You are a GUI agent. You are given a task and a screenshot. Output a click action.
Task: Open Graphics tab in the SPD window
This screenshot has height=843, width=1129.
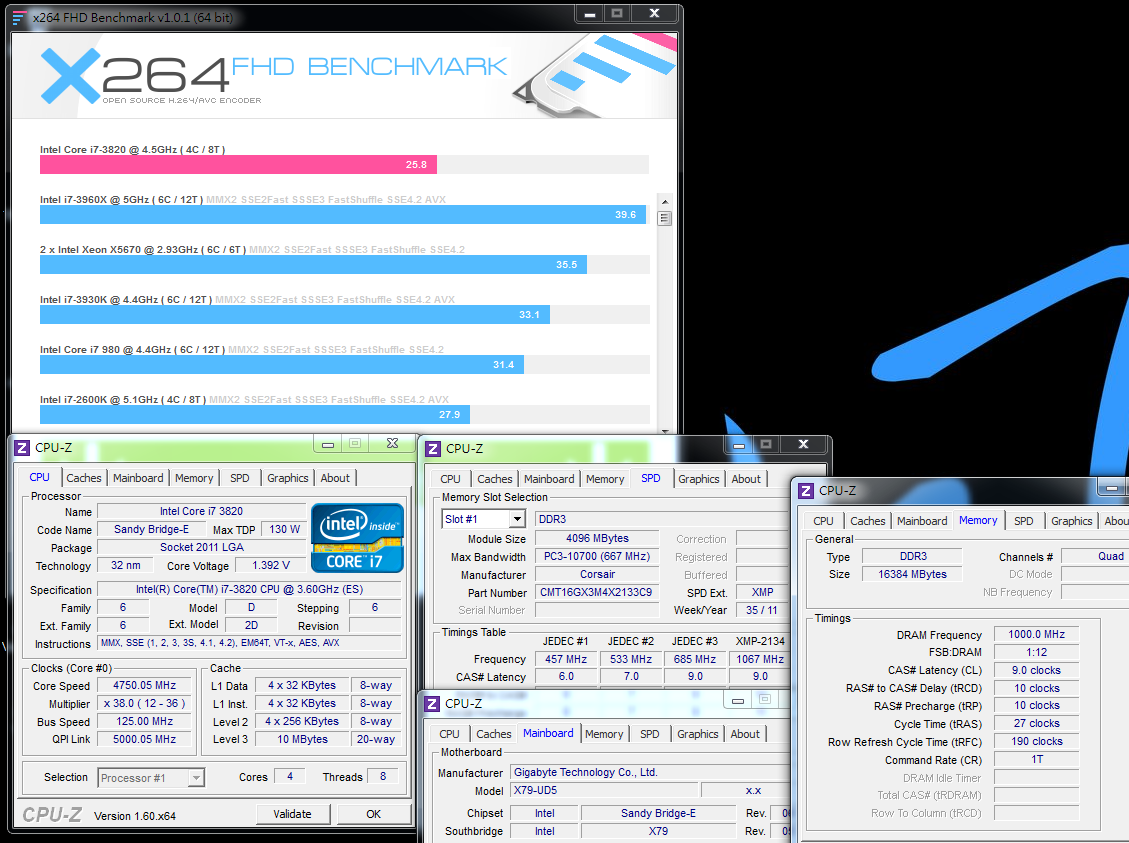pos(698,479)
